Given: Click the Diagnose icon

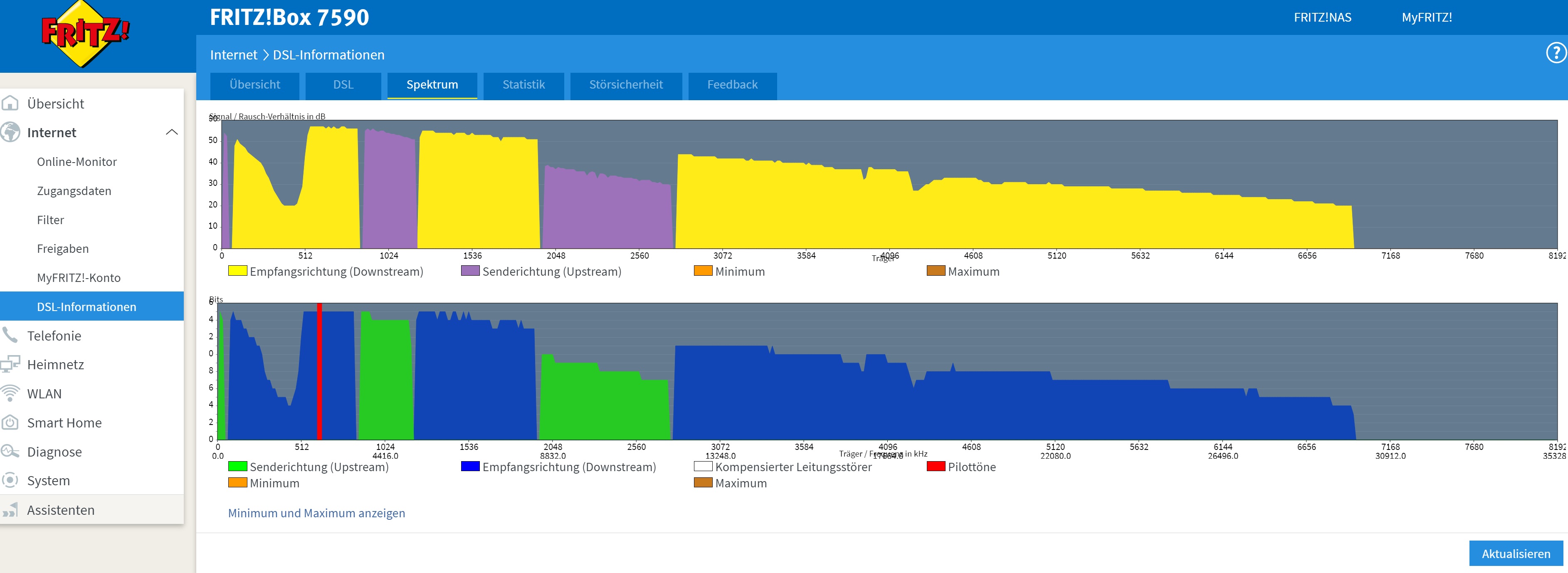Looking at the screenshot, I should (10, 451).
